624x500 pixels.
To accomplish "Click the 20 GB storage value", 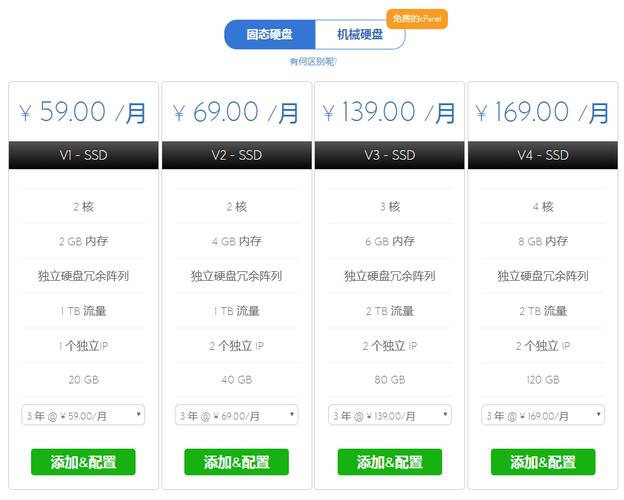I will (83, 380).
